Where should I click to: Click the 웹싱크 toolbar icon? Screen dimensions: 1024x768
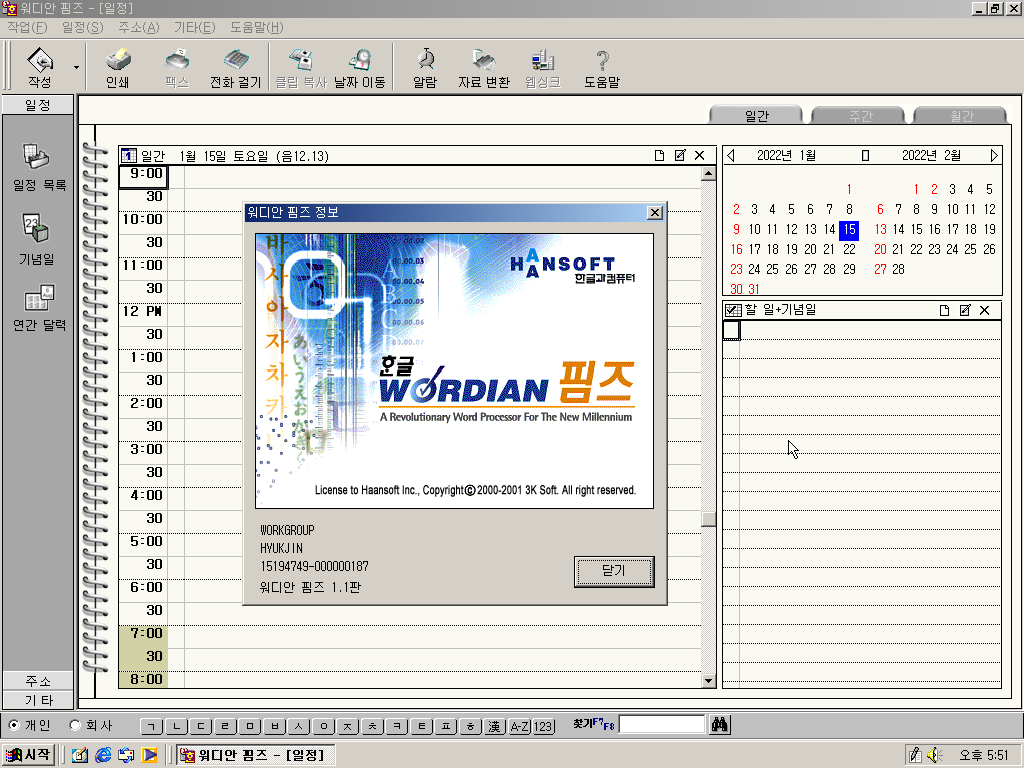[543, 67]
